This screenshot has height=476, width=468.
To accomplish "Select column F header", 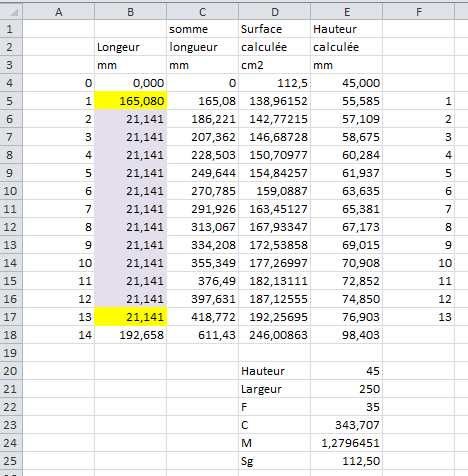I will [x=418, y=12].
